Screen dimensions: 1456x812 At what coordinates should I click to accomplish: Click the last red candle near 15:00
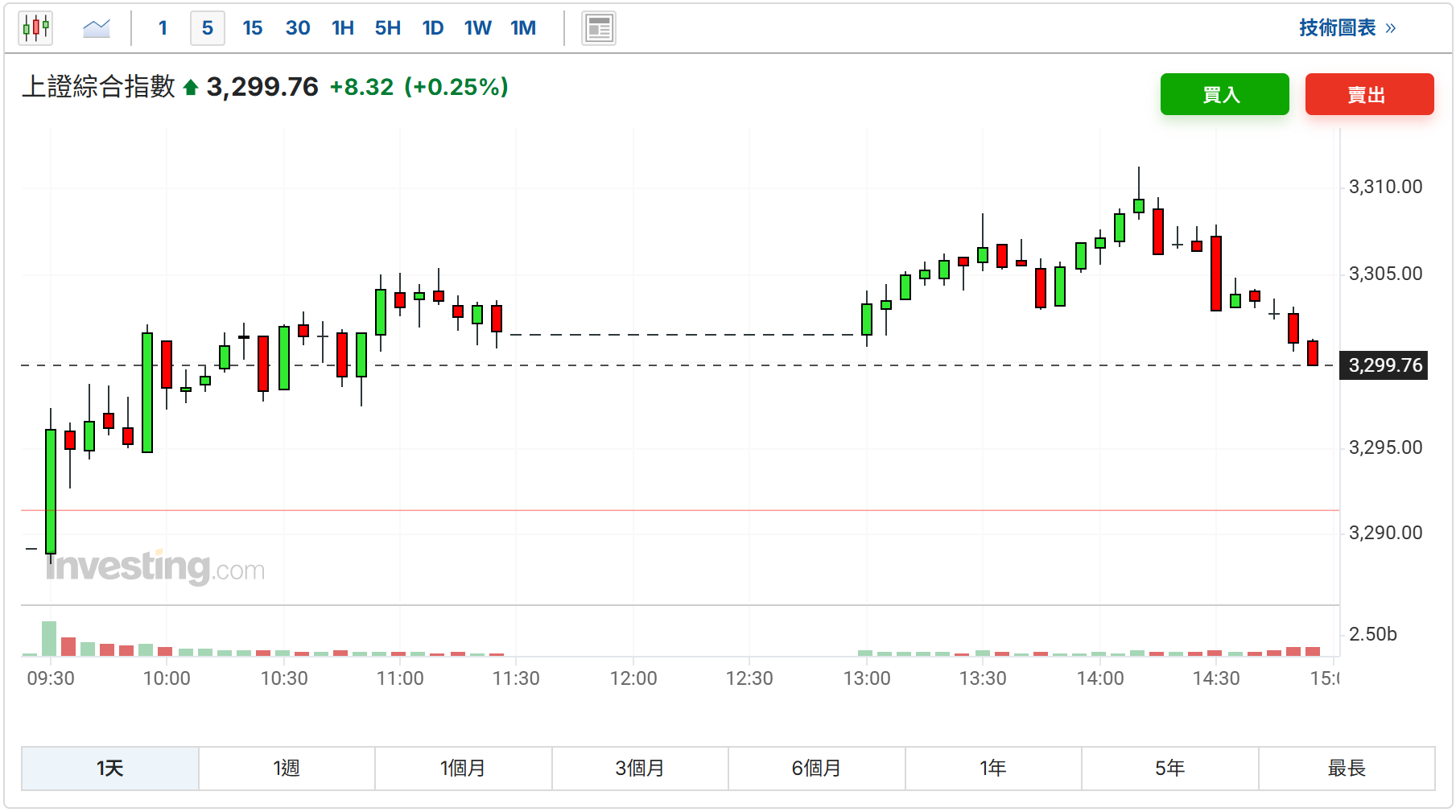[1313, 353]
